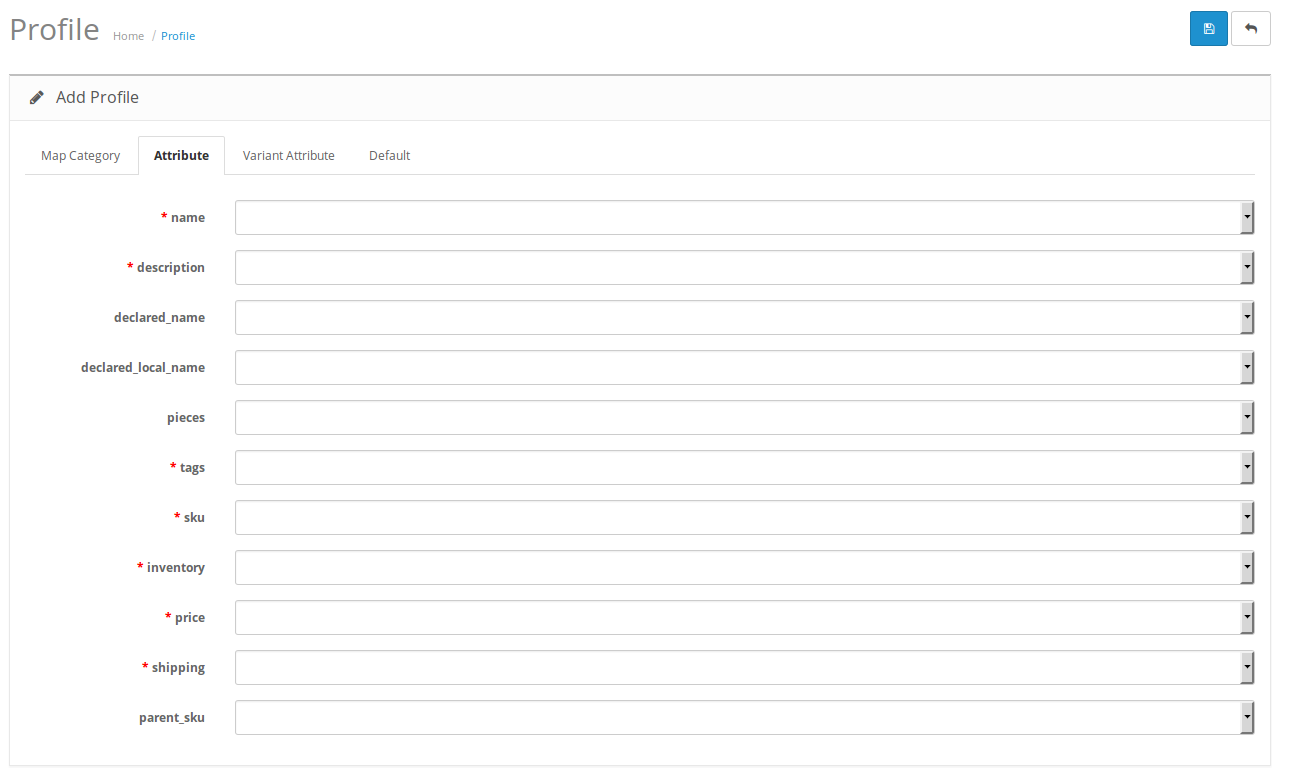This screenshot has width=1291, height=783.
Task: Expand the inventory dropdown
Action: 744,567
